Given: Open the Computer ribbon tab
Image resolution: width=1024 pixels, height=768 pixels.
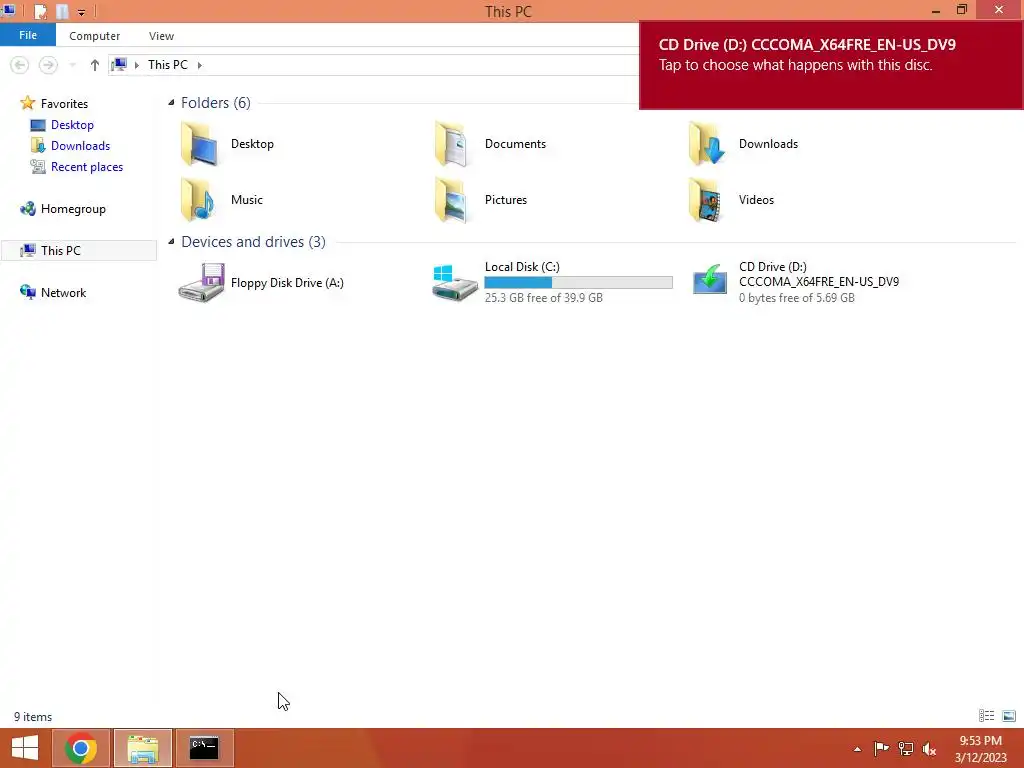Looking at the screenshot, I should tap(95, 36).
